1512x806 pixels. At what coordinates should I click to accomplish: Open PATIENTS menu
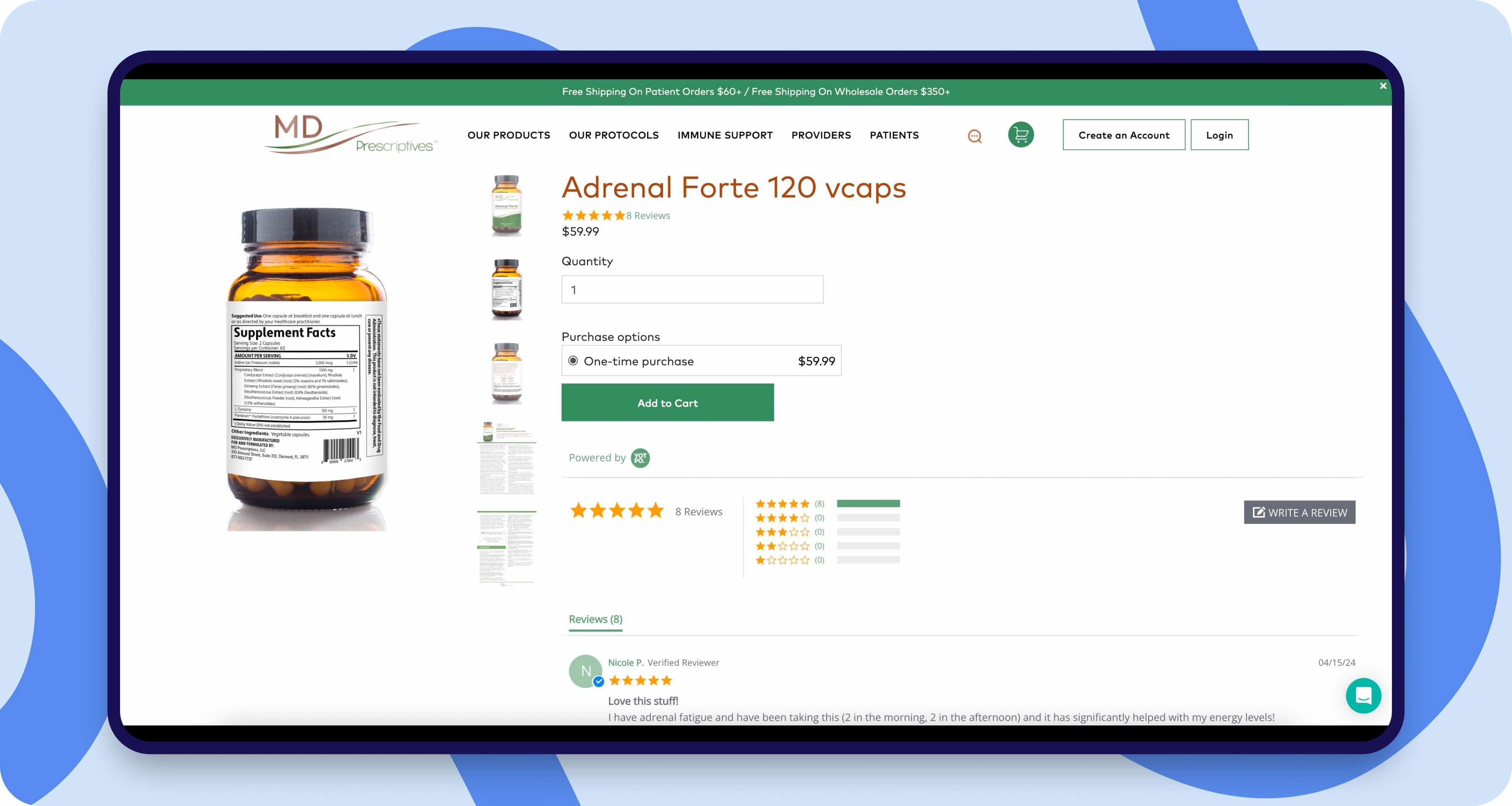[894, 135]
